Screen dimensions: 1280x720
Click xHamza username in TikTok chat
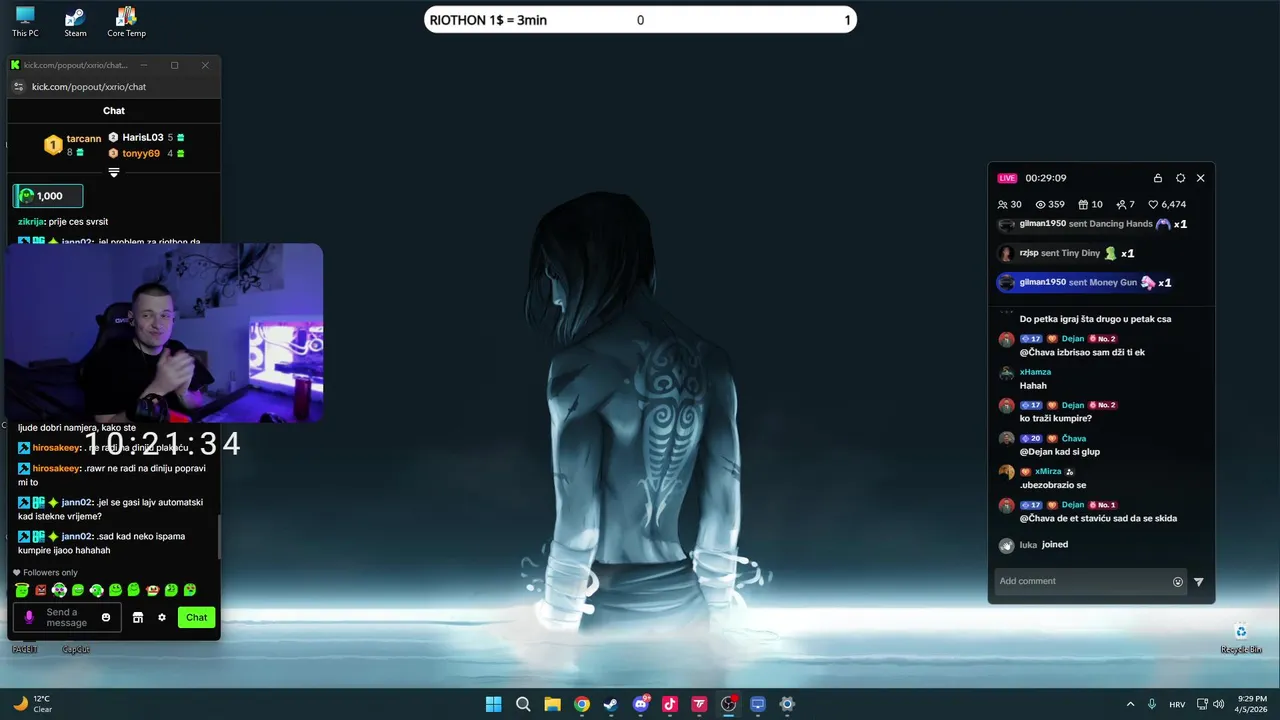point(1035,372)
